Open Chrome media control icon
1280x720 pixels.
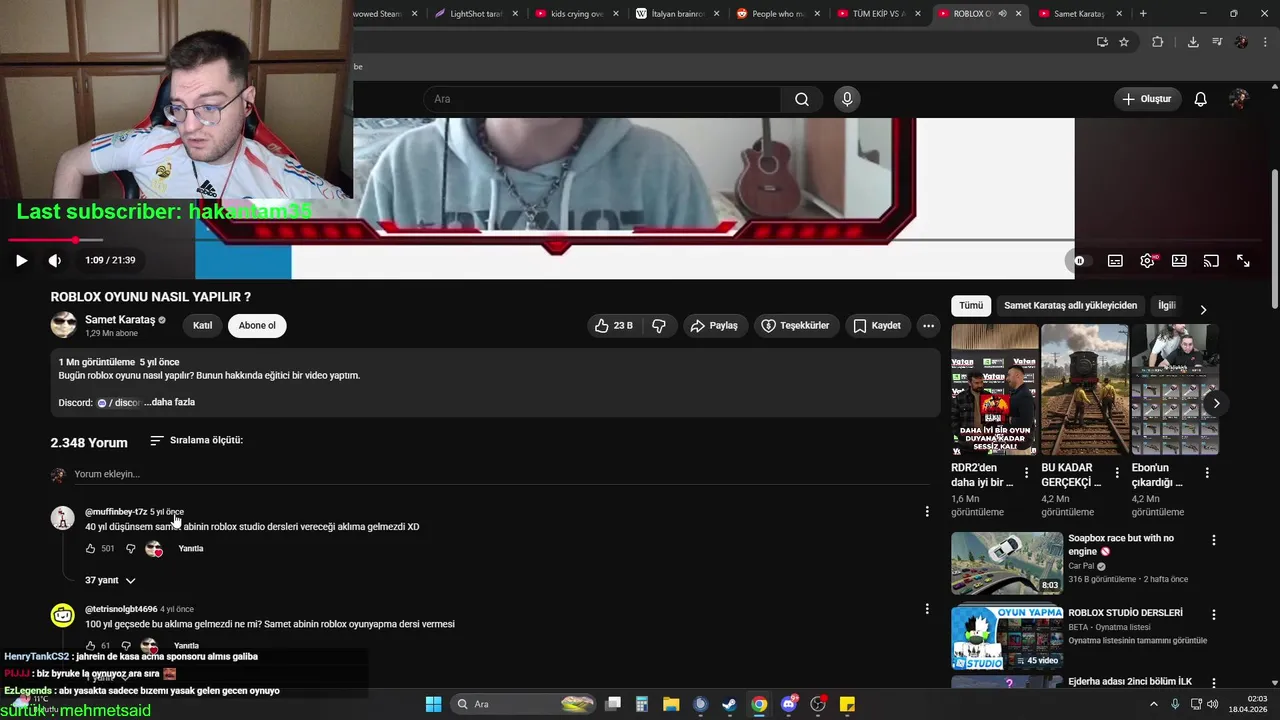tap(1217, 42)
